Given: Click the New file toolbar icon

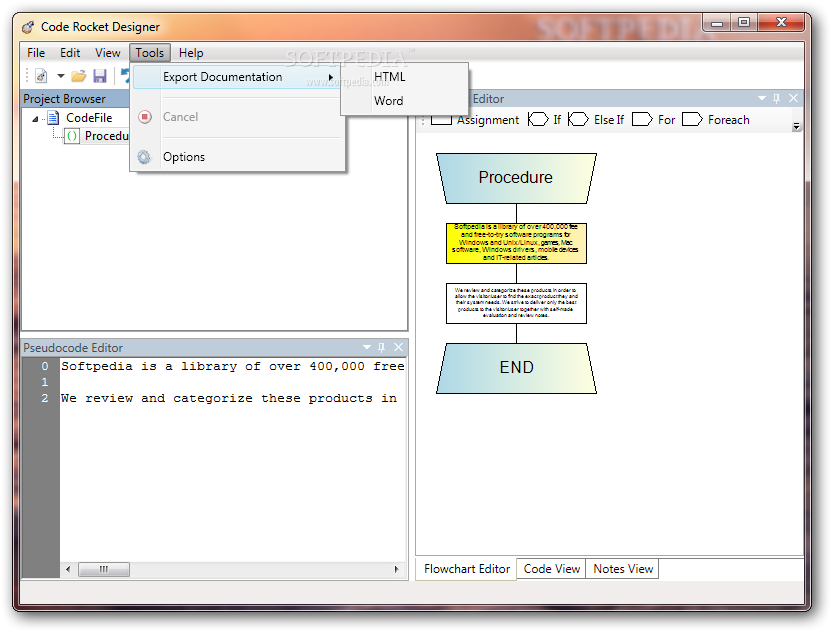Looking at the screenshot, I should coord(41,76).
